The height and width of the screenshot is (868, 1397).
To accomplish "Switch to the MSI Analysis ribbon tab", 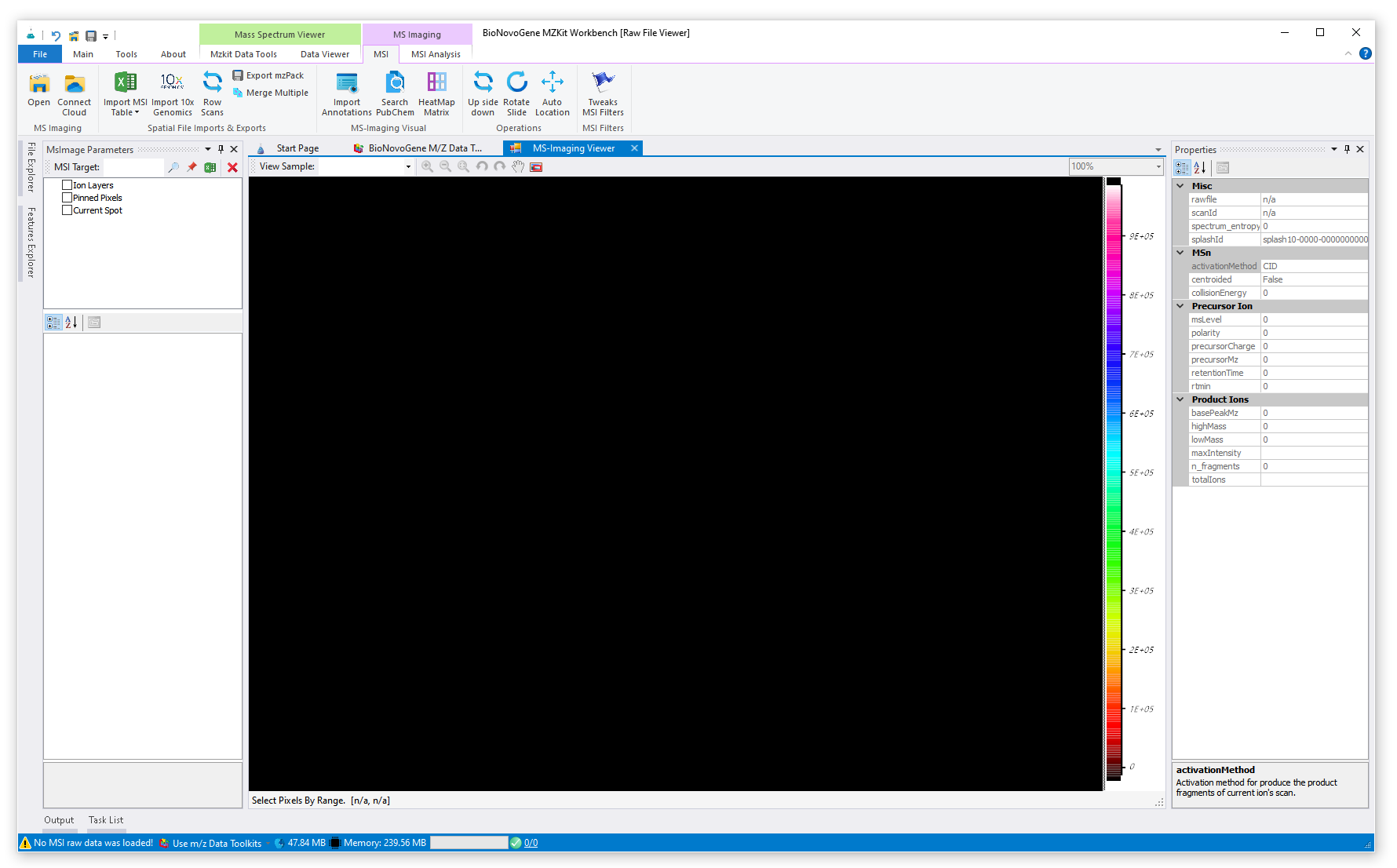I will (436, 54).
